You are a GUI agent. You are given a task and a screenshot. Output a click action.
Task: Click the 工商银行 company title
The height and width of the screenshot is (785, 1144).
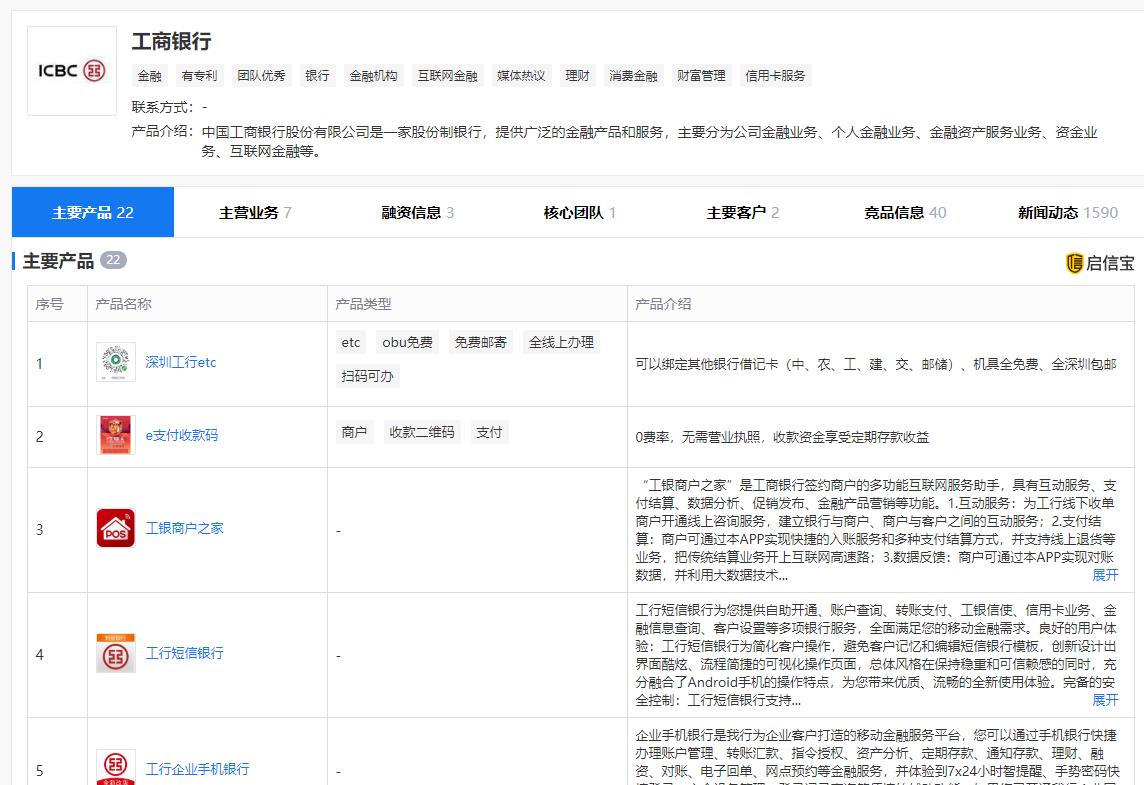[x=171, y=42]
